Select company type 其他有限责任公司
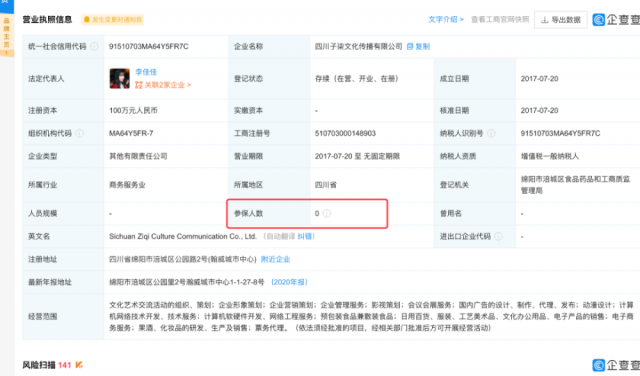Image resolution: width=640 pixels, height=376 pixels. pos(138,156)
